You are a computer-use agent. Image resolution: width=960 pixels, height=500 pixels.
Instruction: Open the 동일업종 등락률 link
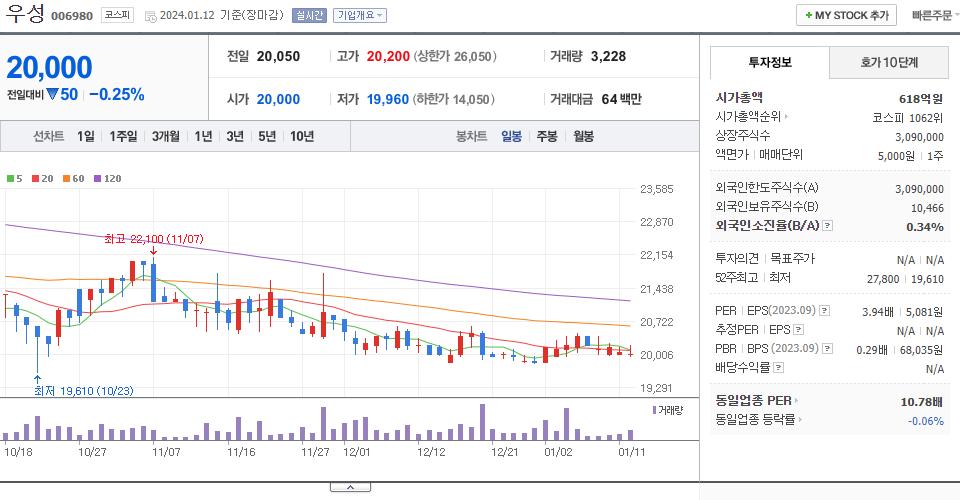[759, 420]
